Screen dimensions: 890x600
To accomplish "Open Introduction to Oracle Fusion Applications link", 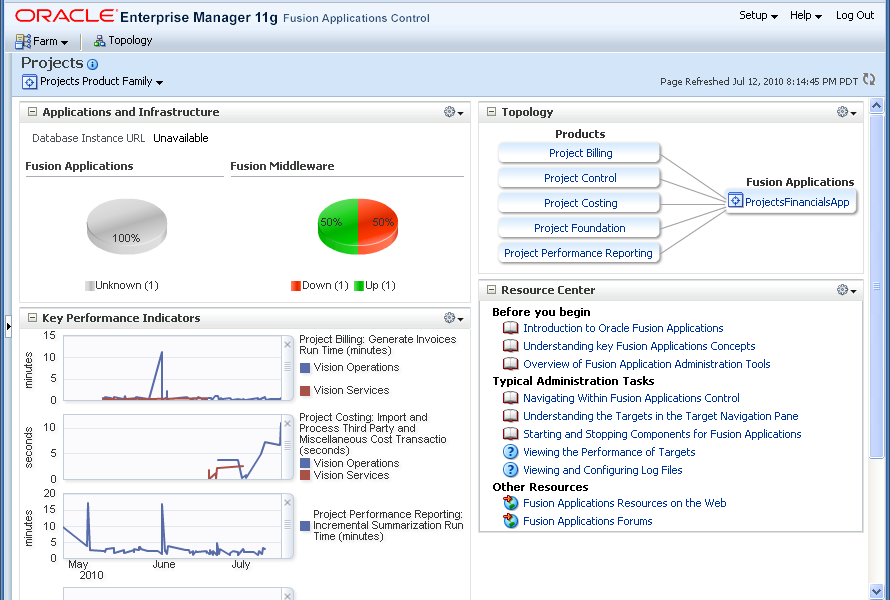I will 622,328.
